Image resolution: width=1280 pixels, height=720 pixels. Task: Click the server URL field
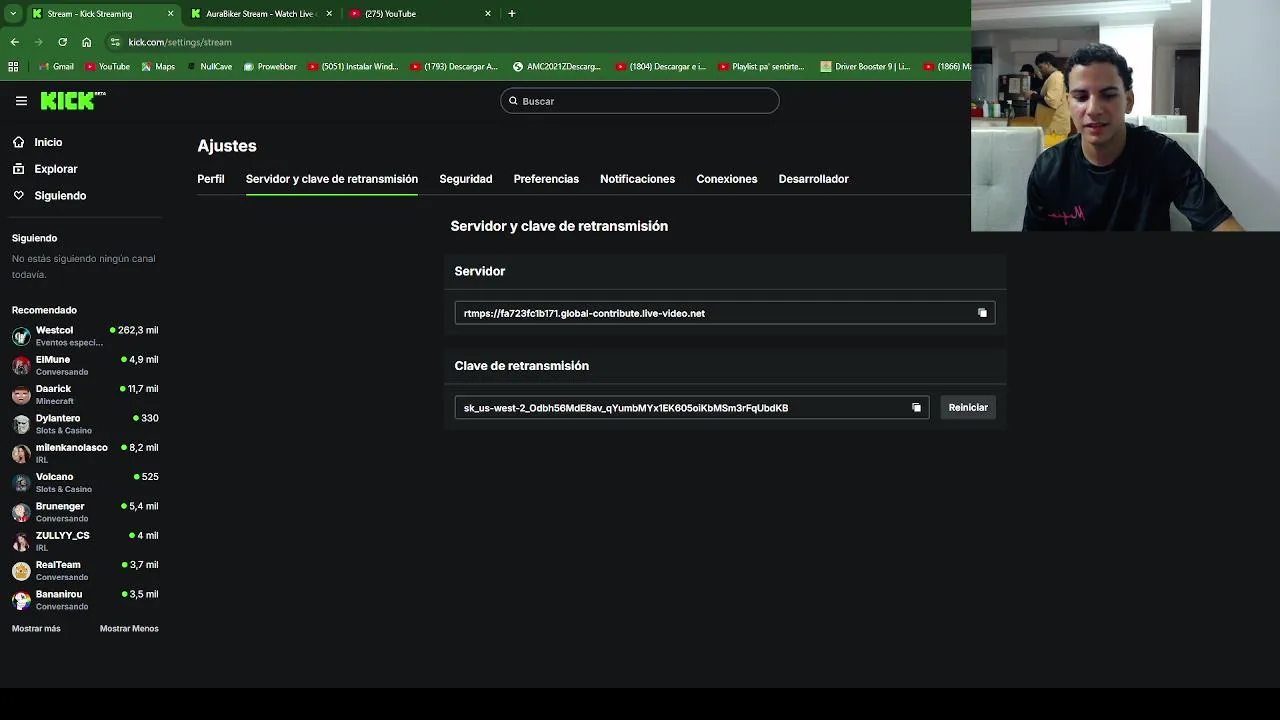click(725, 313)
